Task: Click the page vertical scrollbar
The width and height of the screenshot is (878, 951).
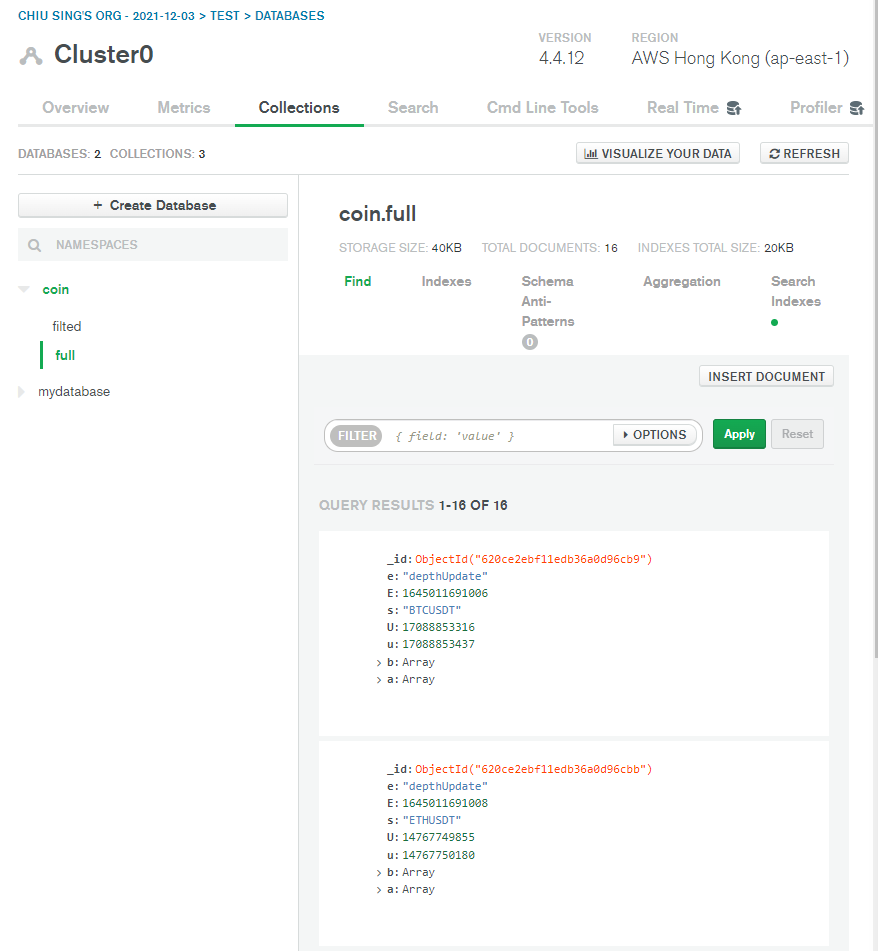Action: 876,328
